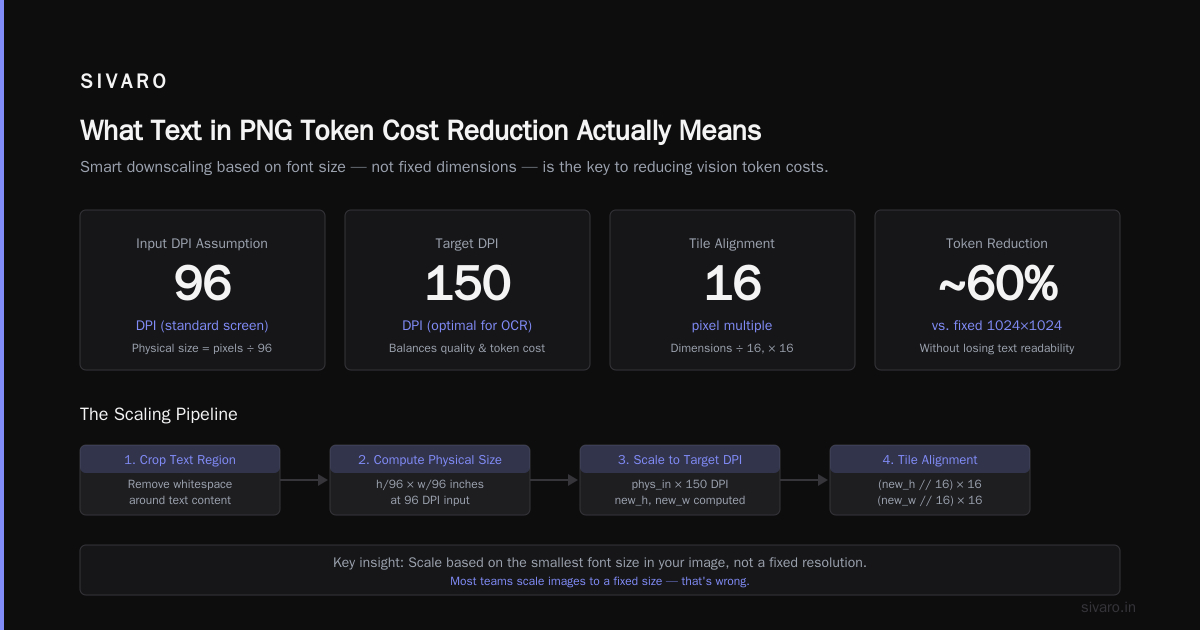Image resolution: width=1200 pixels, height=630 pixels.
Task: Click 'Physical size = pixels ÷ 96'
Action: tap(202, 348)
